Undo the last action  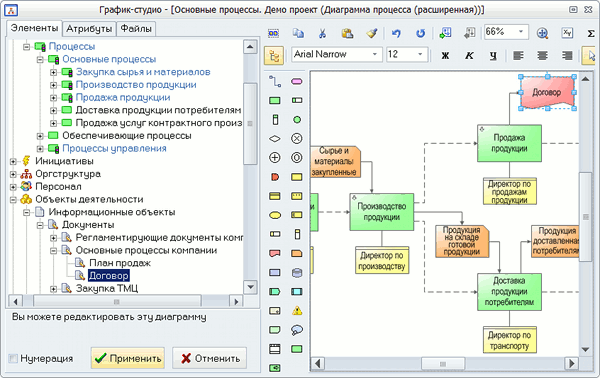click(396, 33)
